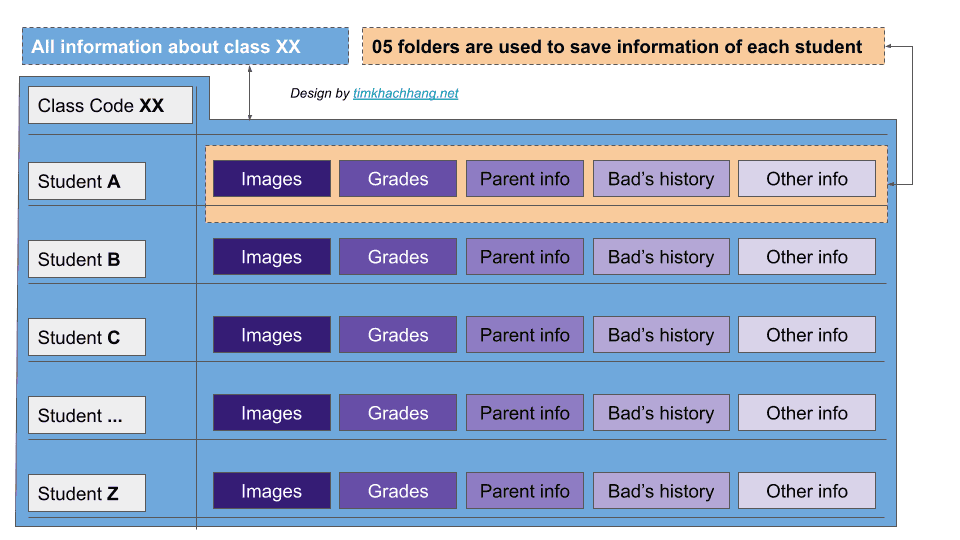
Task: Open Student C's Bad's history folder
Action: pyautogui.click(x=661, y=335)
